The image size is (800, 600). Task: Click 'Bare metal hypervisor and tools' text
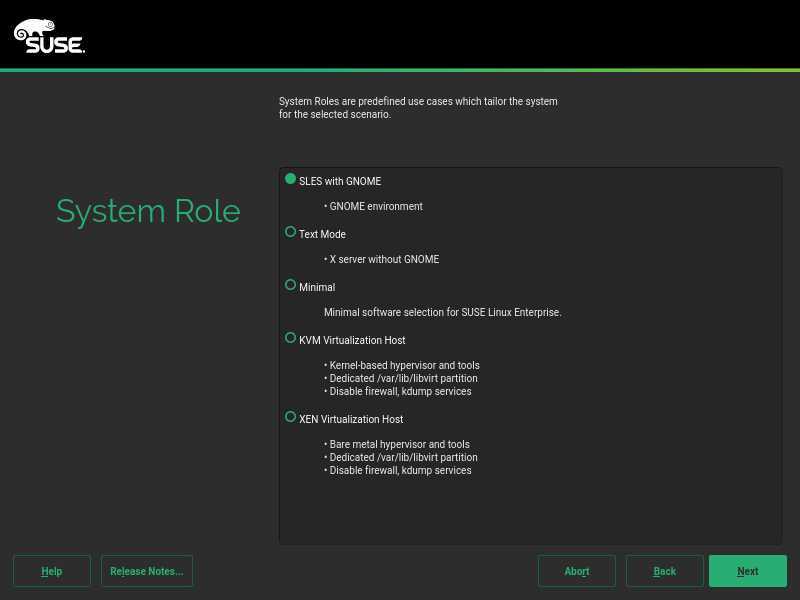tap(399, 444)
